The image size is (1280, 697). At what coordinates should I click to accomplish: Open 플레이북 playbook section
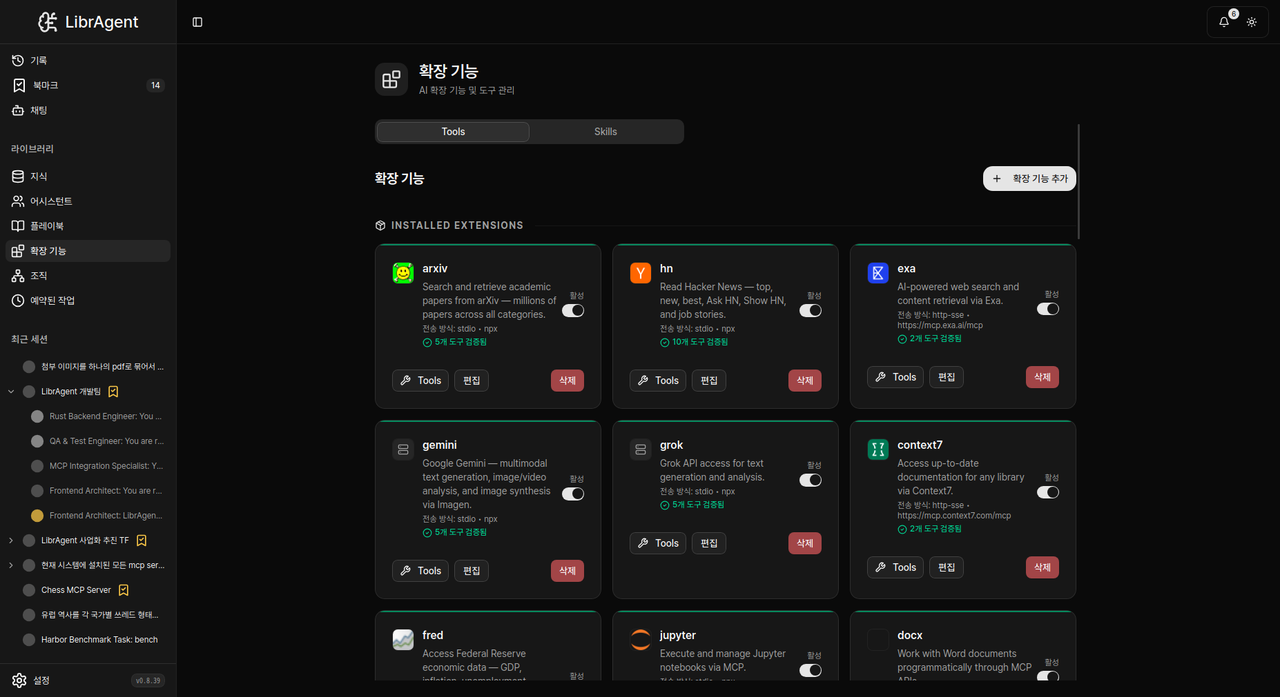pyautogui.click(x=88, y=226)
